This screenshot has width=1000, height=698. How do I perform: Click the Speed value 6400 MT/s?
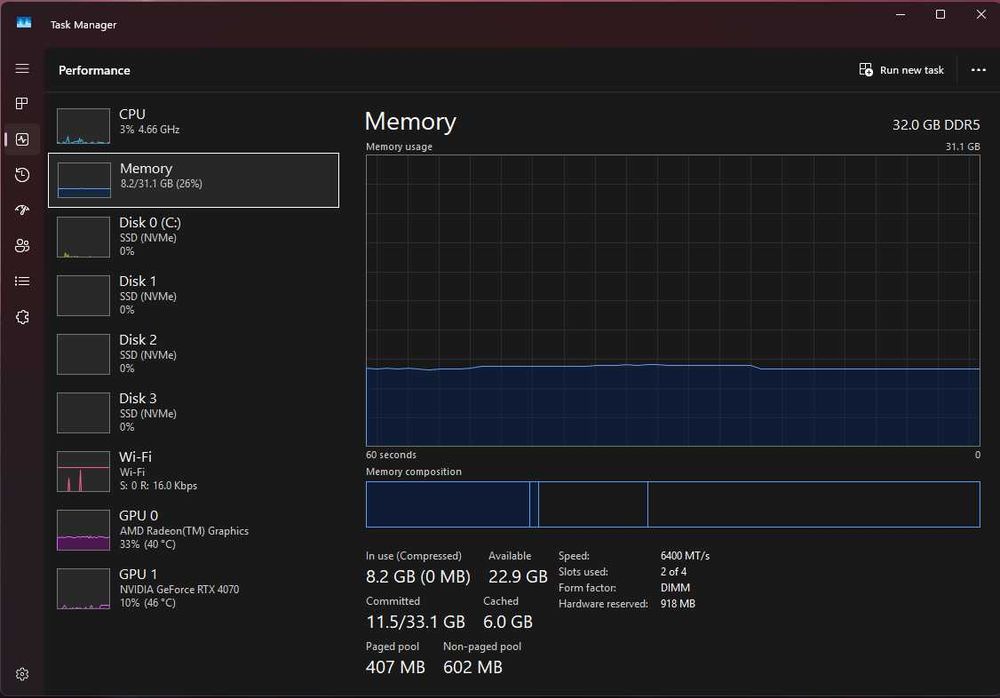(x=685, y=556)
